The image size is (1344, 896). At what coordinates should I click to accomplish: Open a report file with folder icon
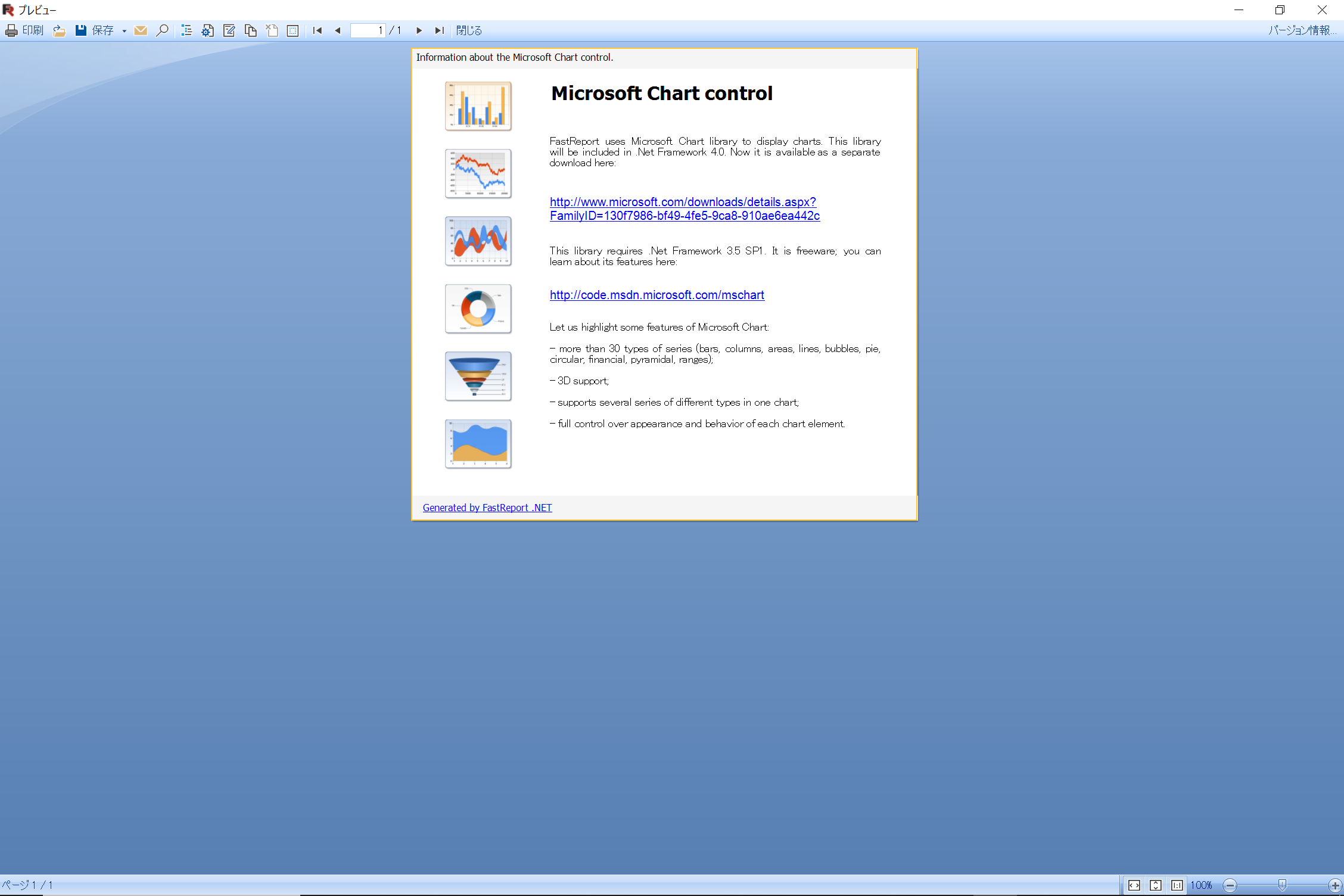[x=59, y=30]
